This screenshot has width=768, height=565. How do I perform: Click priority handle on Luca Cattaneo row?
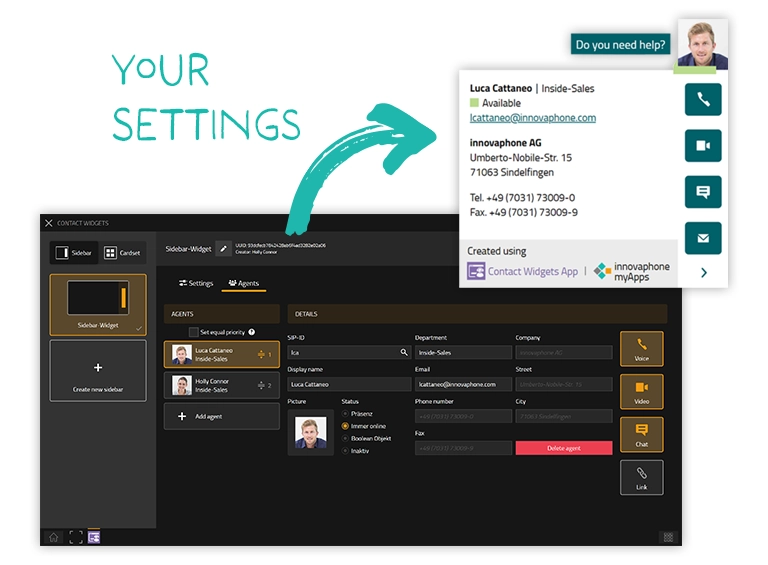[x=261, y=354]
